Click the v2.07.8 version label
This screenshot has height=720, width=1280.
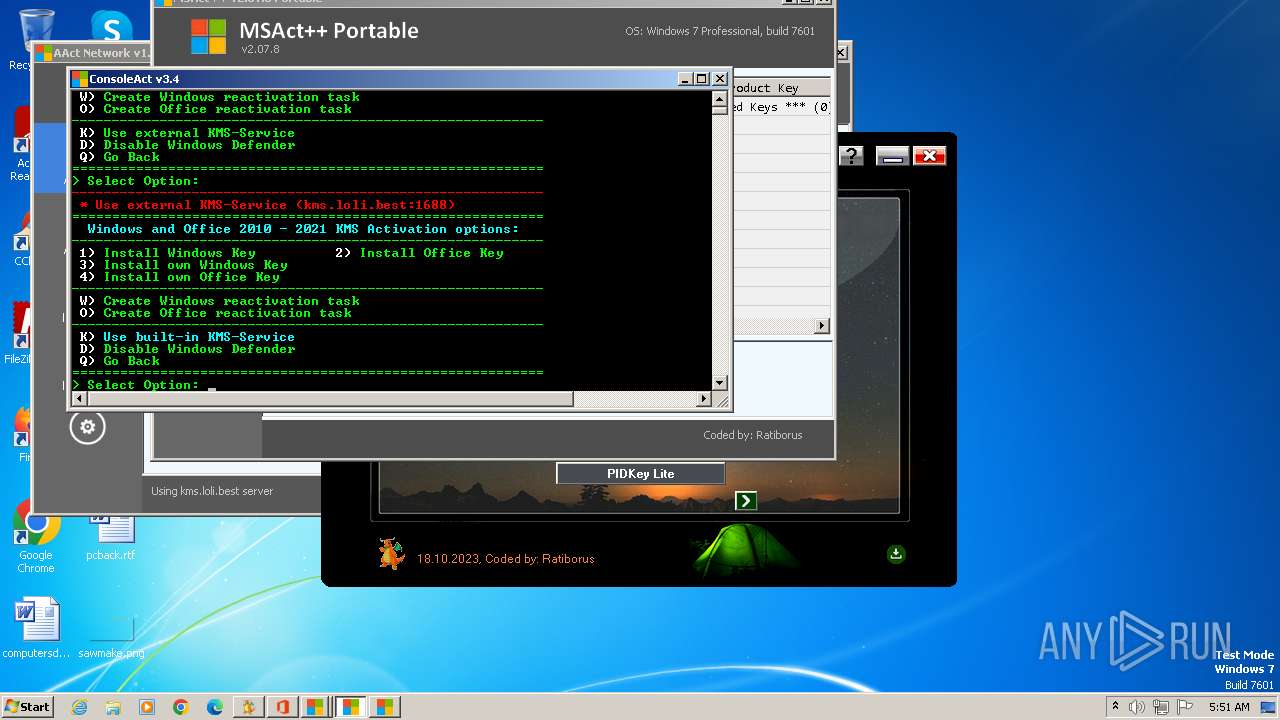(260, 49)
